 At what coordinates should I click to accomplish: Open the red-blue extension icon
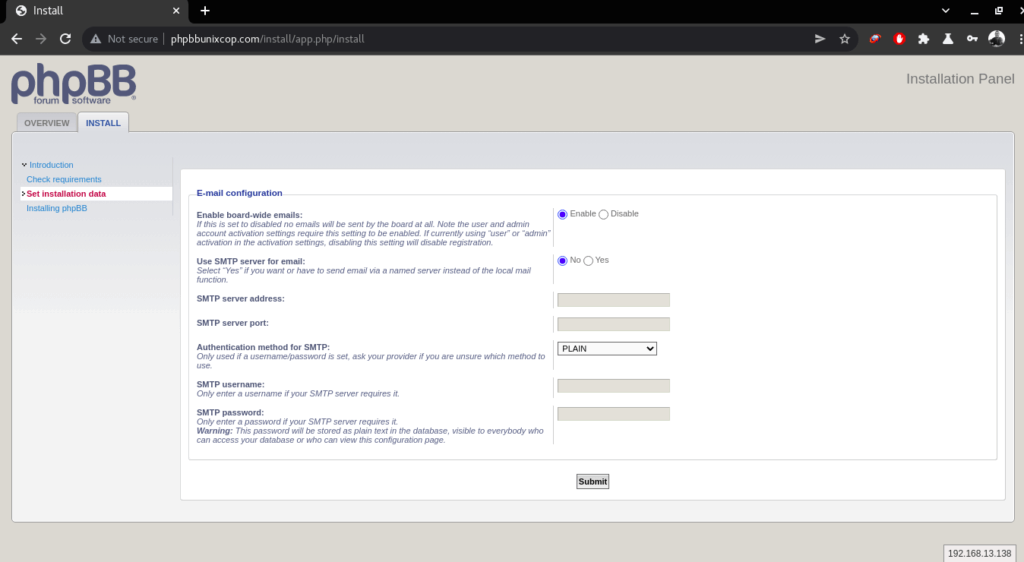(x=875, y=39)
